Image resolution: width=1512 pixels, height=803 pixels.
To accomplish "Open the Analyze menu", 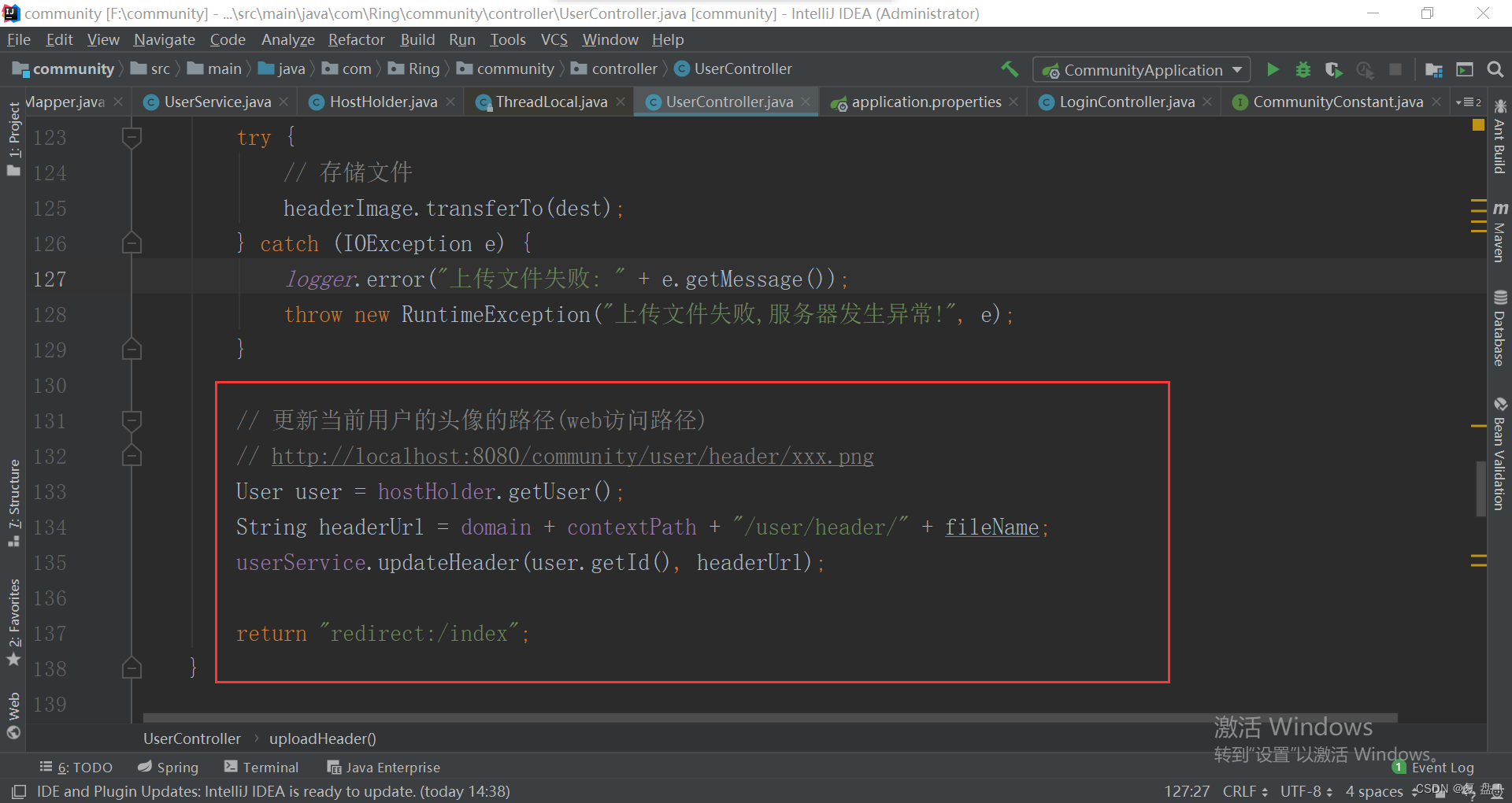I will [288, 39].
